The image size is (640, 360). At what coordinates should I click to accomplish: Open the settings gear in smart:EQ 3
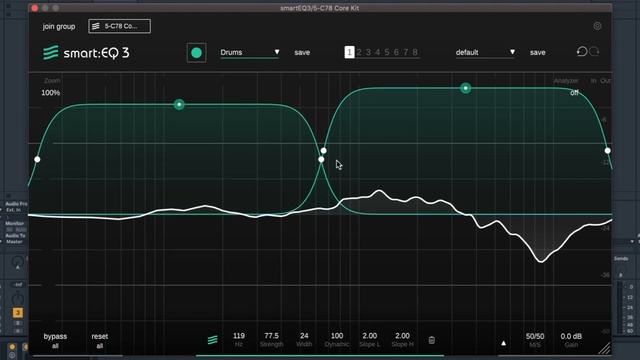597,26
